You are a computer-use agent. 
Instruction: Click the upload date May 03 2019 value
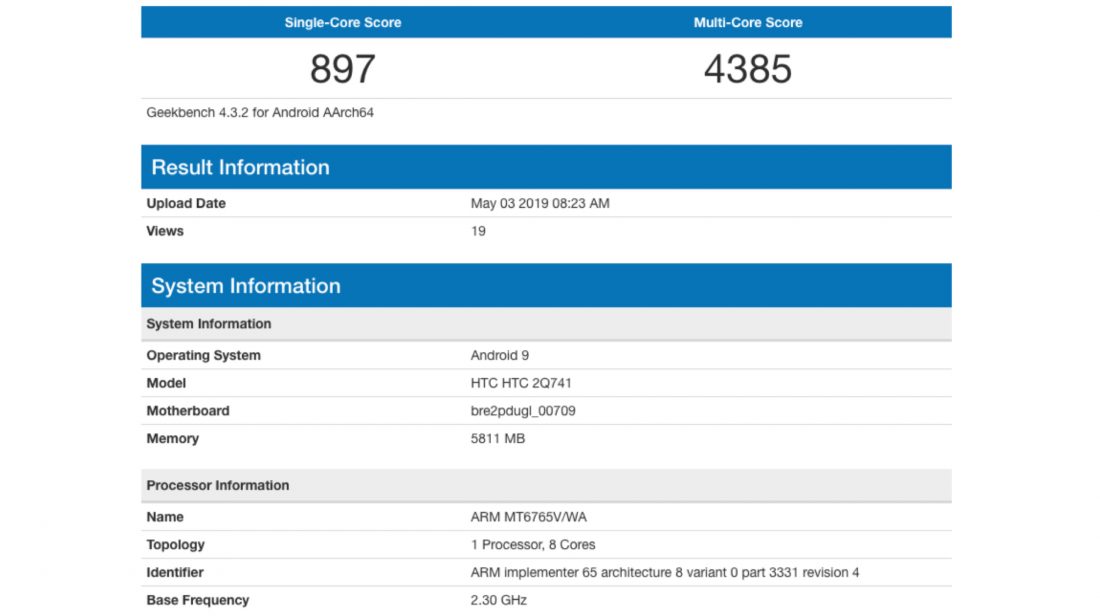click(539, 204)
